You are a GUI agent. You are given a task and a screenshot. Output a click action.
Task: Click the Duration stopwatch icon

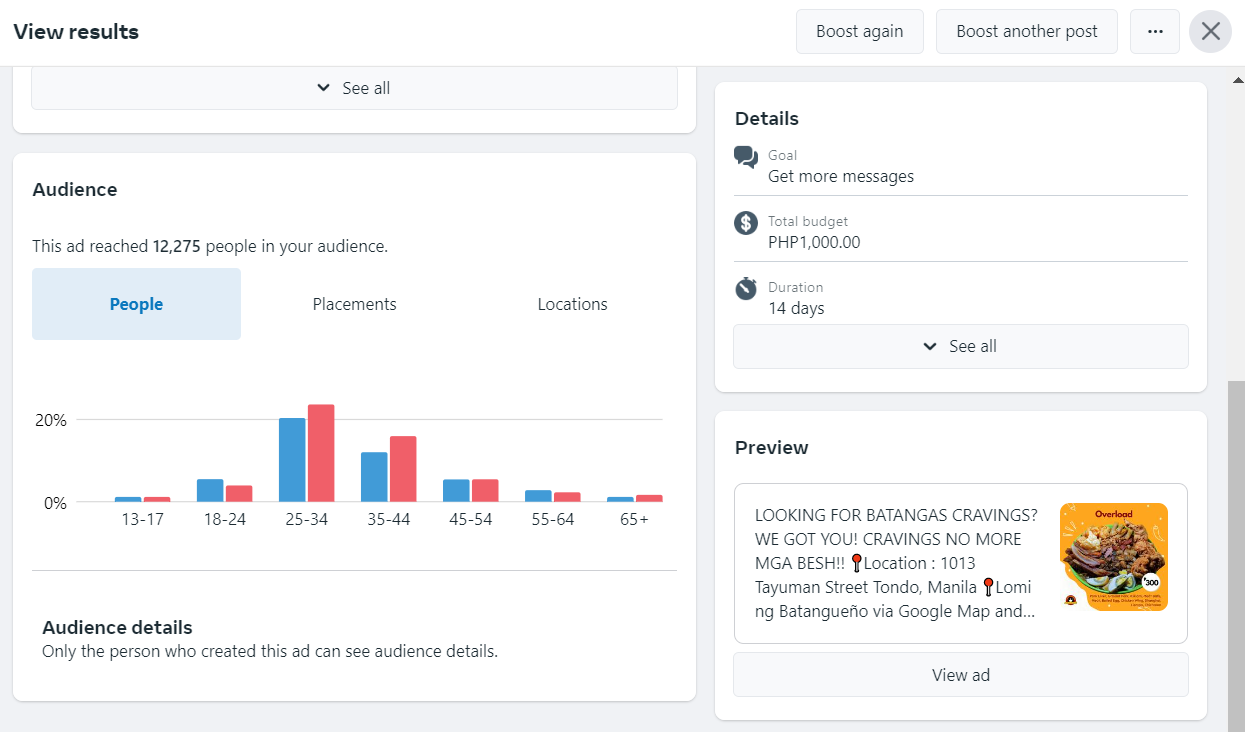(746, 289)
